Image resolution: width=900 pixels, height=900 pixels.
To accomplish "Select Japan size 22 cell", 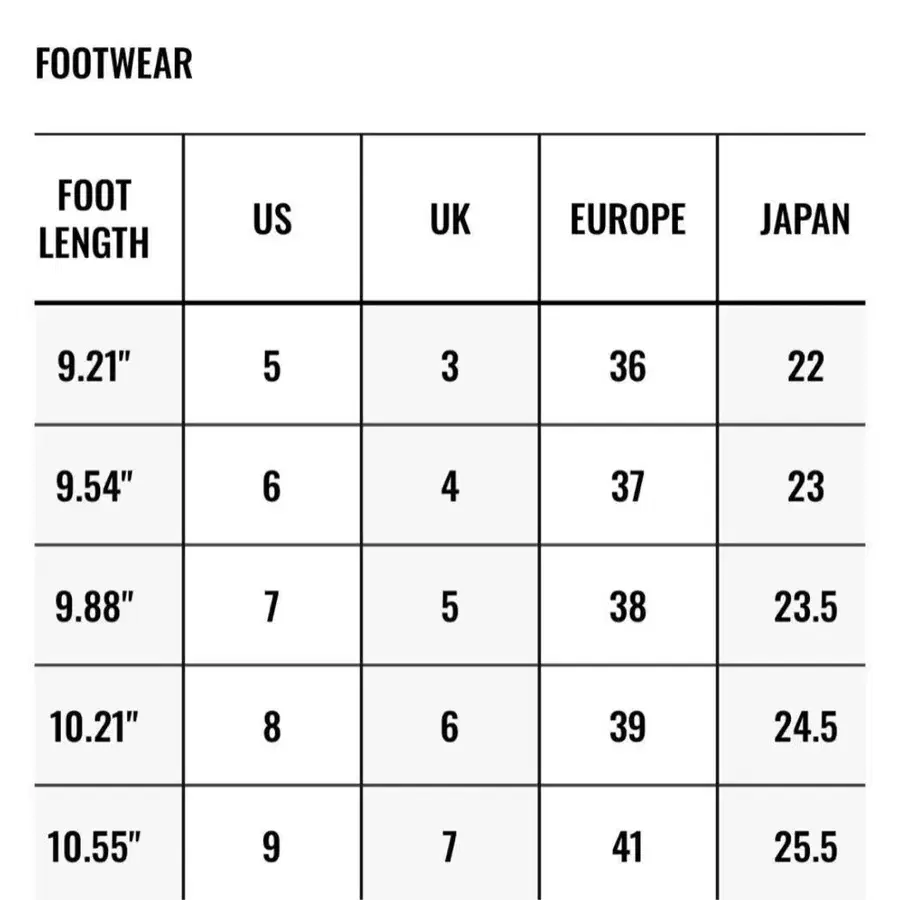I will 805,367.
